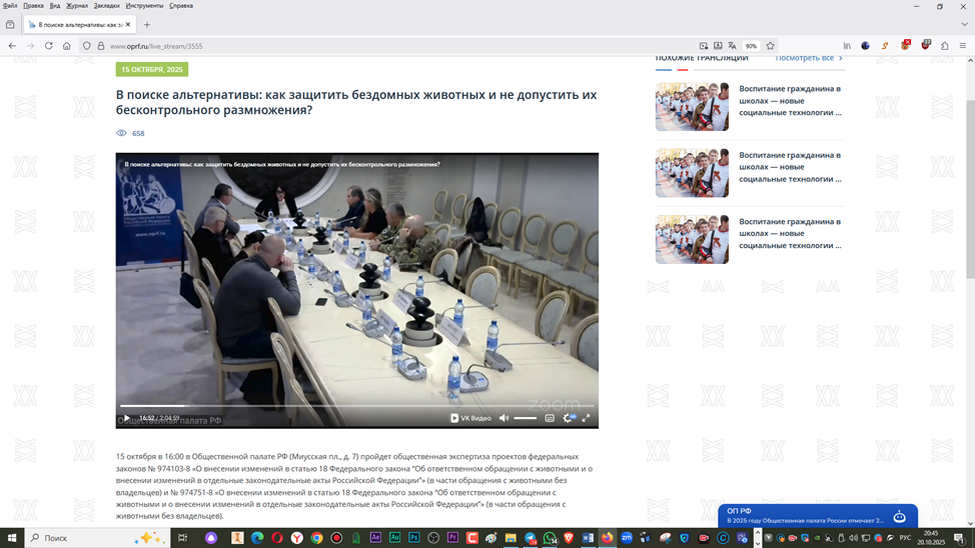Mute the video player sound

(504, 418)
